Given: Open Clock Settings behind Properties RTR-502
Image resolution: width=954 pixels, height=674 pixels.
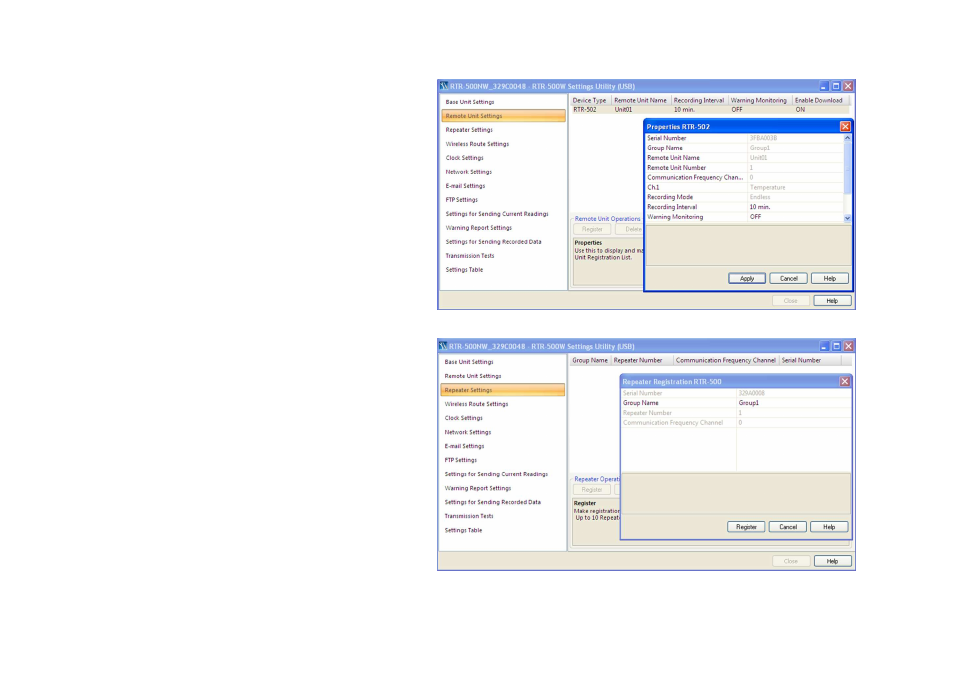Looking at the screenshot, I should pos(464,158).
